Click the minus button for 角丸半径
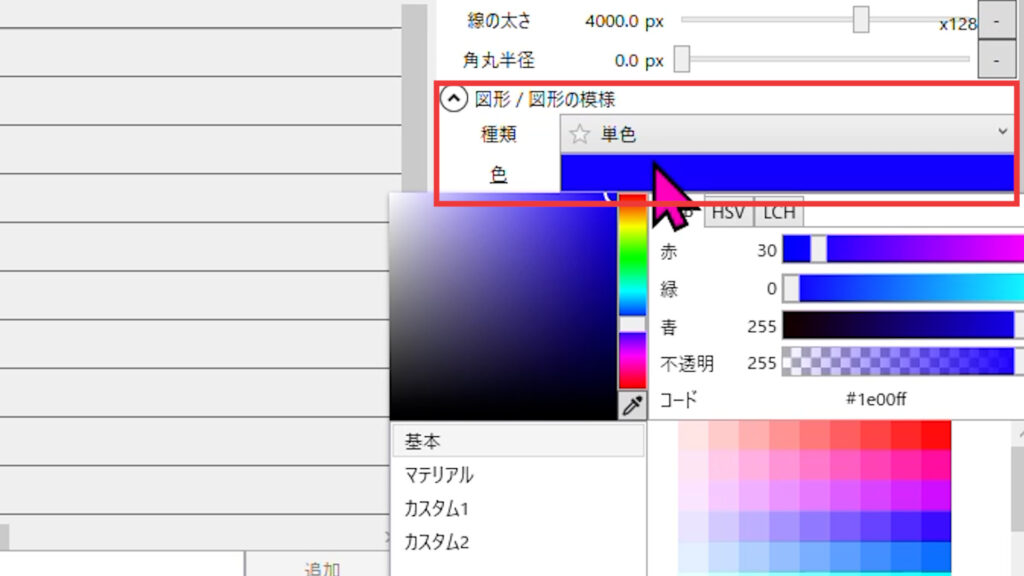The width and height of the screenshot is (1024, 576). [996, 60]
